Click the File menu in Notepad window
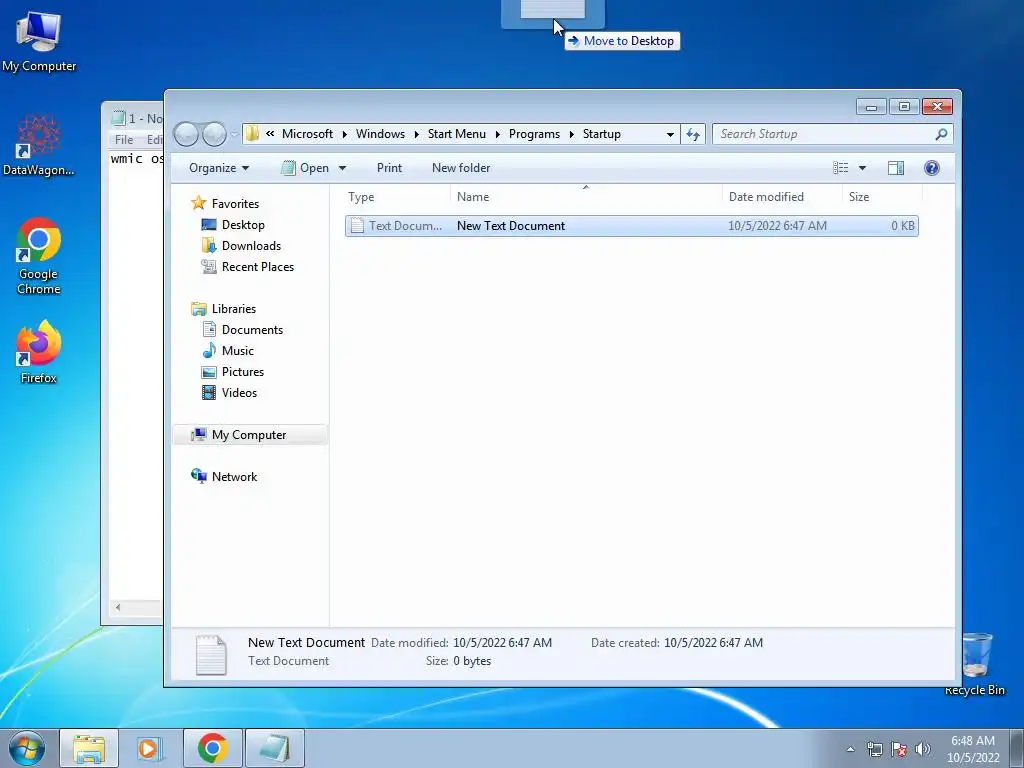1024x768 pixels. pos(123,140)
